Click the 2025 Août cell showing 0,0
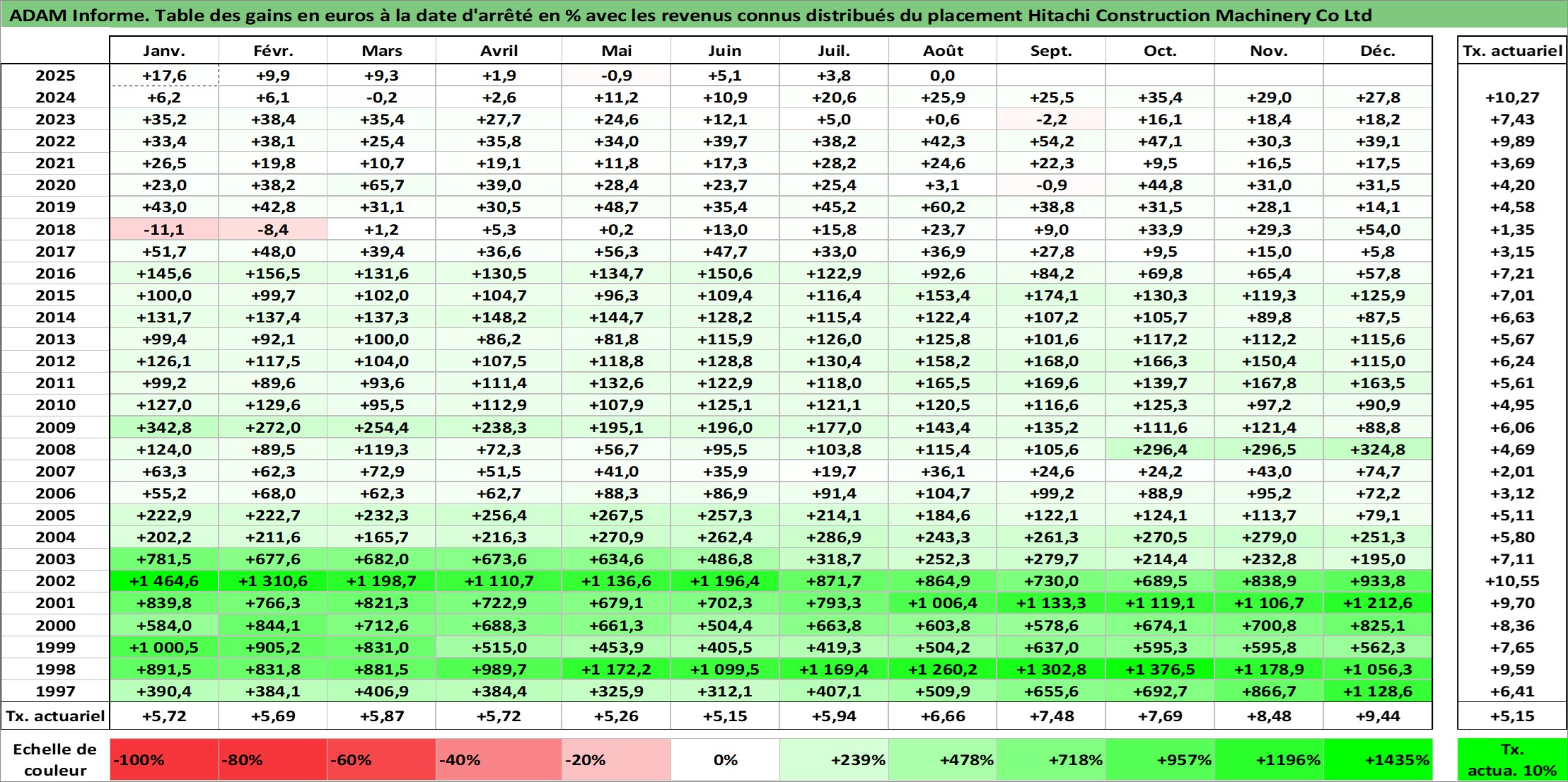1568x782 pixels. pyautogui.click(x=943, y=76)
